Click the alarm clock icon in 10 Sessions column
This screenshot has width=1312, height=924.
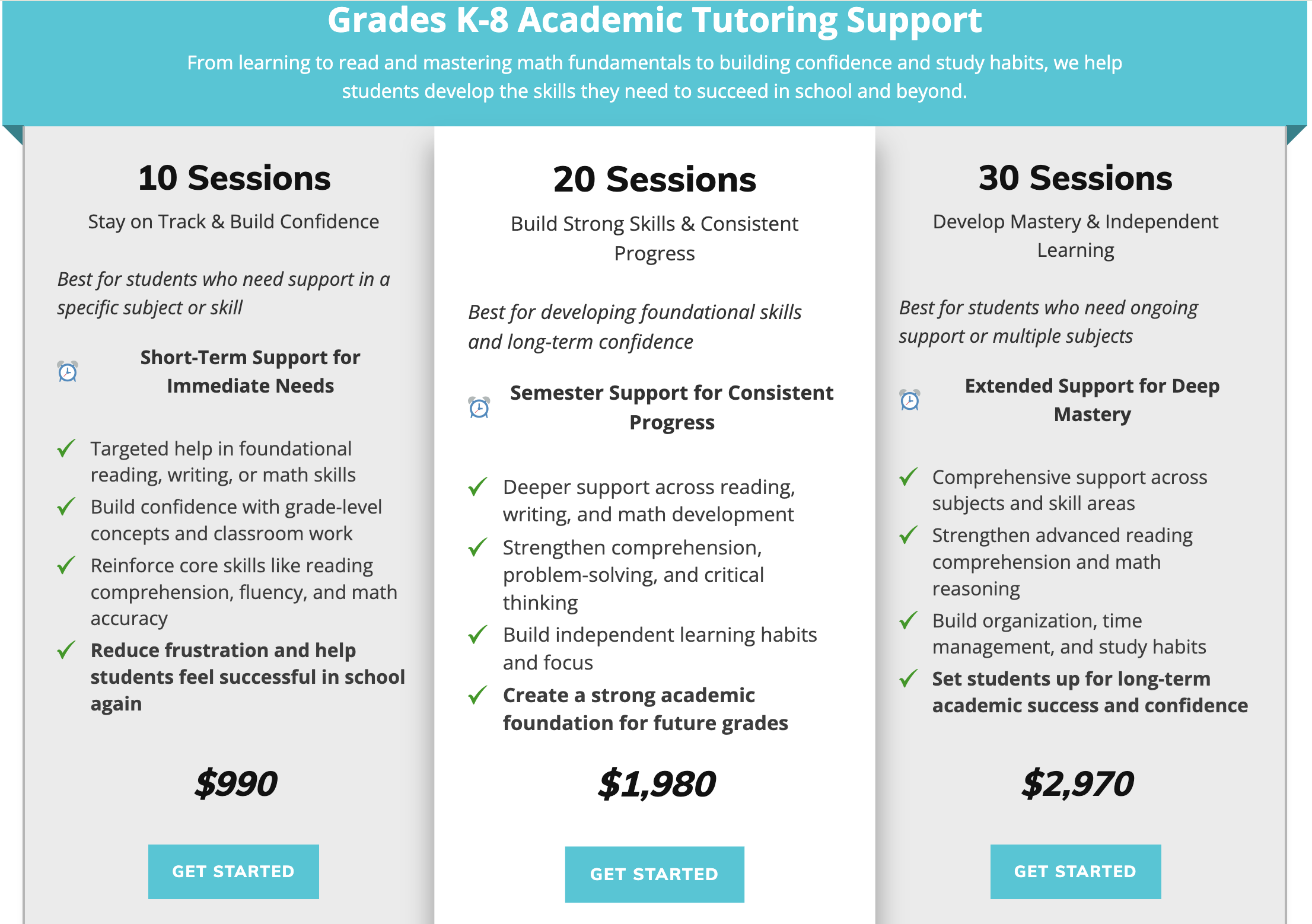[68, 372]
